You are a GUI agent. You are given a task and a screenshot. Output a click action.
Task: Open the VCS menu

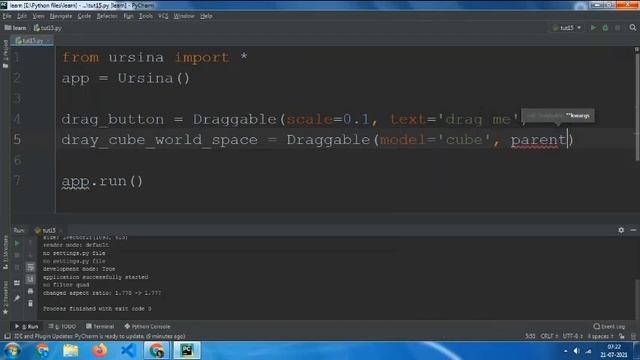163,16
